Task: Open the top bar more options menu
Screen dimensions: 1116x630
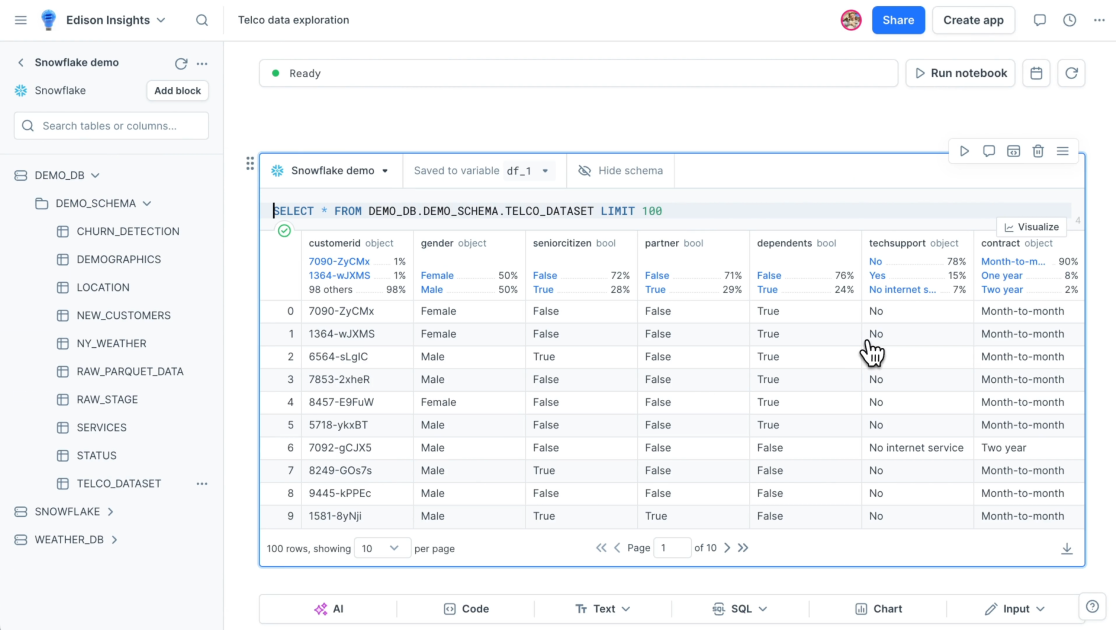Action: 1100,20
